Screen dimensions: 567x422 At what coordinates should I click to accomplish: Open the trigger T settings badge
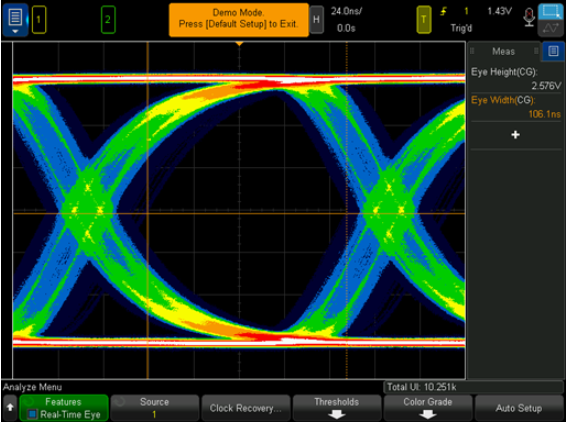[x=424, y=20]
